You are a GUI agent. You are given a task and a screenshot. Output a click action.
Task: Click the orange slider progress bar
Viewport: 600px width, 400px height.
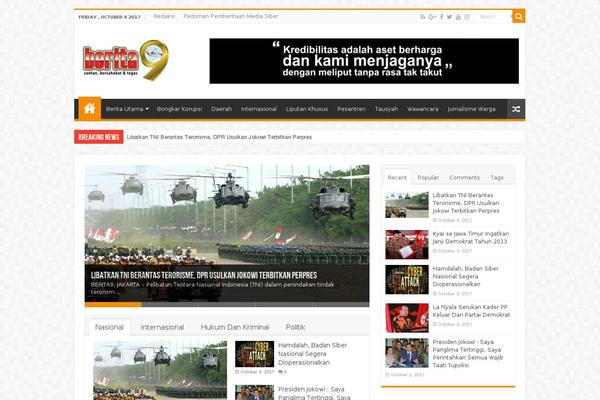113,305
